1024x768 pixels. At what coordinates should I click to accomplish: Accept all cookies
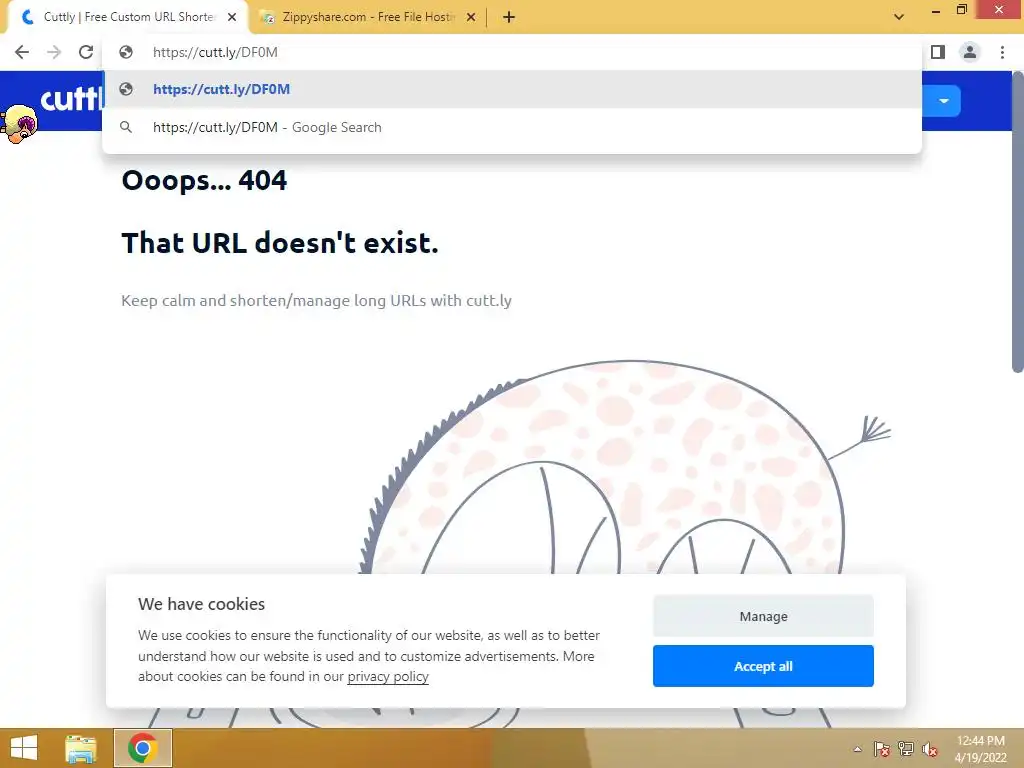coord(763,666)
